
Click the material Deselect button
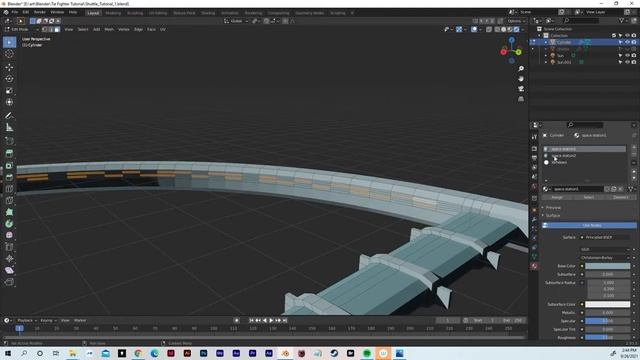[621, 197]
